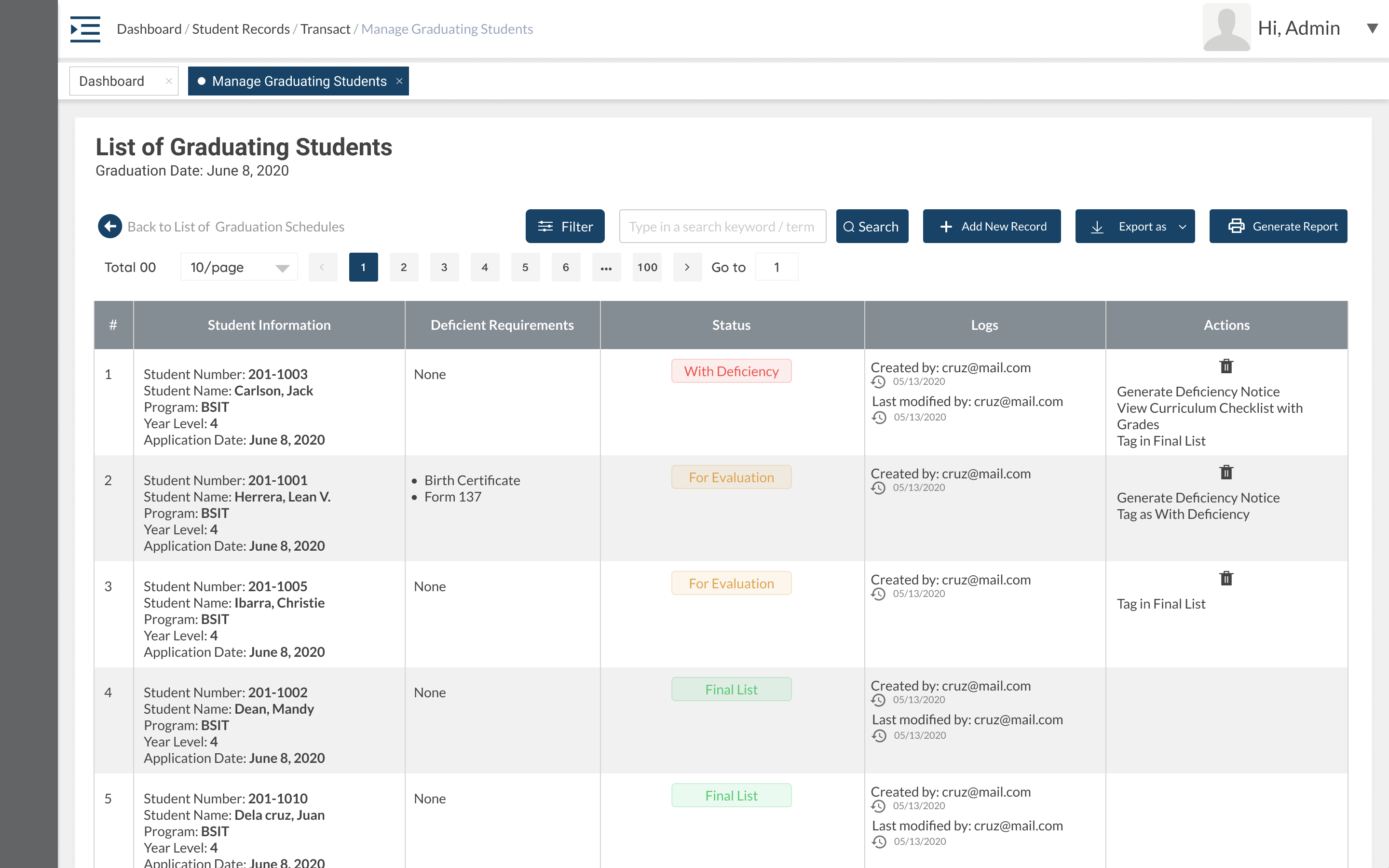Viewport: 1389px width, 868px height.
Task: Click the Generate Report button
Action: (x=1278, y=226)
